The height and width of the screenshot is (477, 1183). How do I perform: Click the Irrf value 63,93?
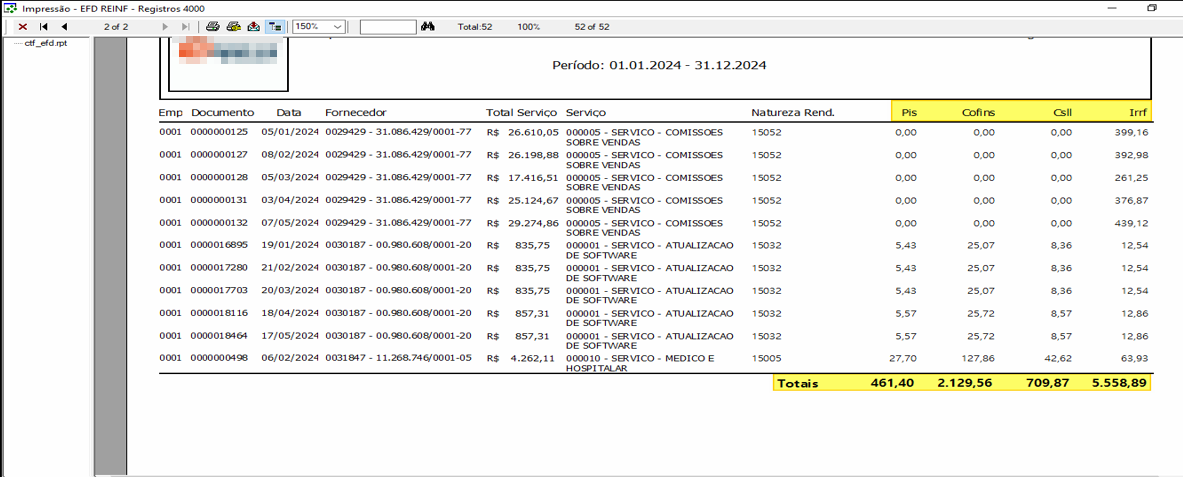(x=1135, y=358)
